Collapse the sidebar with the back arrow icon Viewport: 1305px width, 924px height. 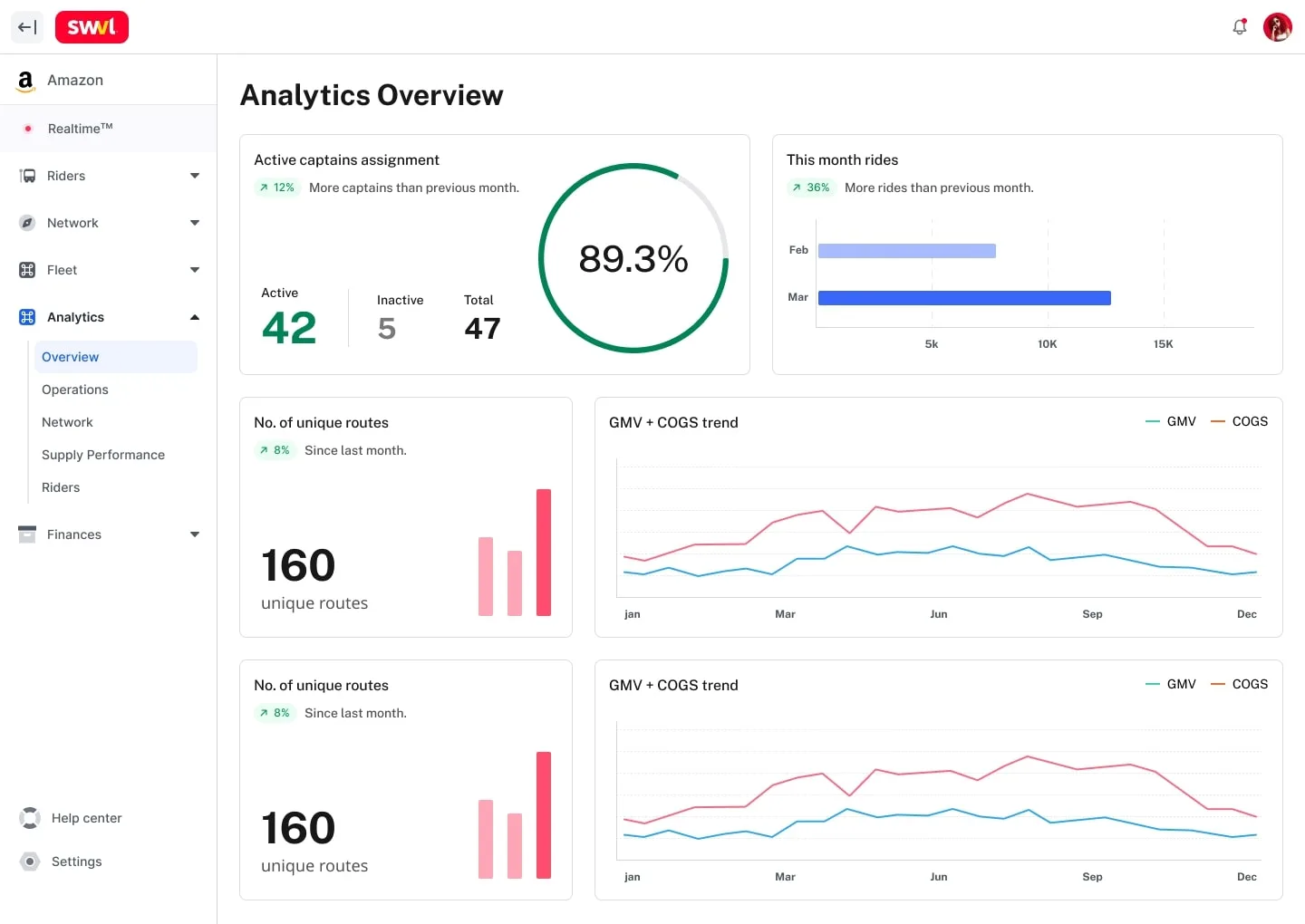click(27, 27)
